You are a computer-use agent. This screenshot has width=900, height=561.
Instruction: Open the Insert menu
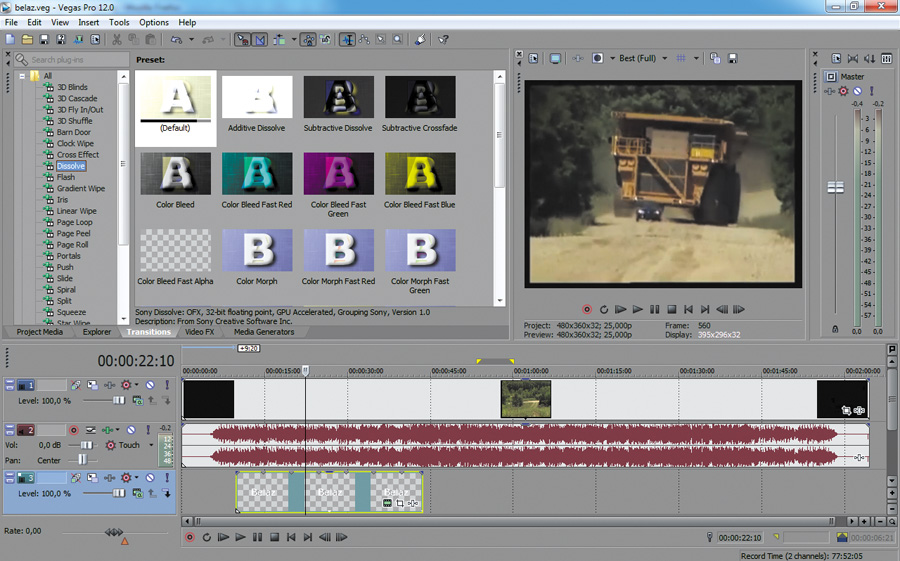click(88, 22)
